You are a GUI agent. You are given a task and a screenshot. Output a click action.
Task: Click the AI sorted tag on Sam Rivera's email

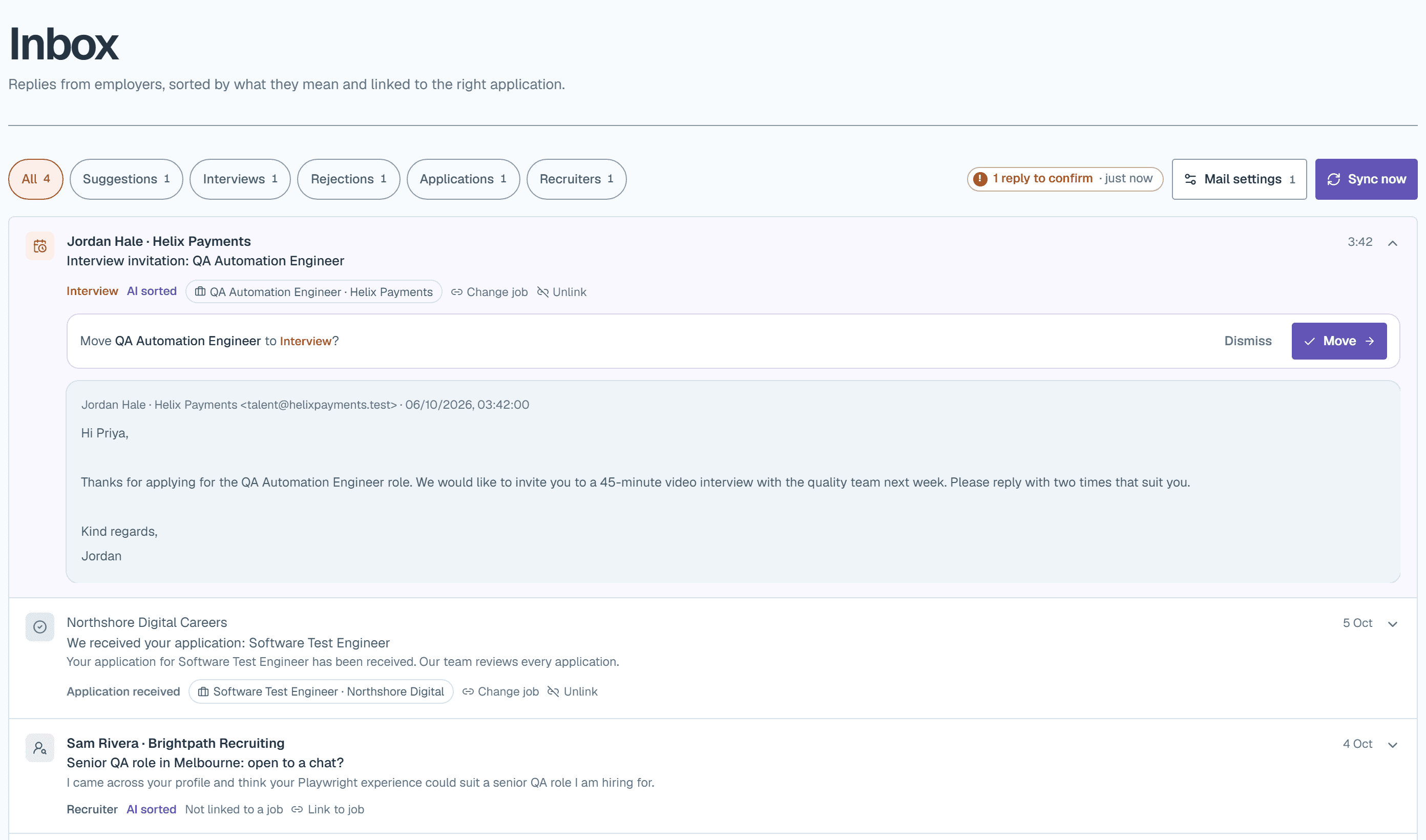pos(151,809)
